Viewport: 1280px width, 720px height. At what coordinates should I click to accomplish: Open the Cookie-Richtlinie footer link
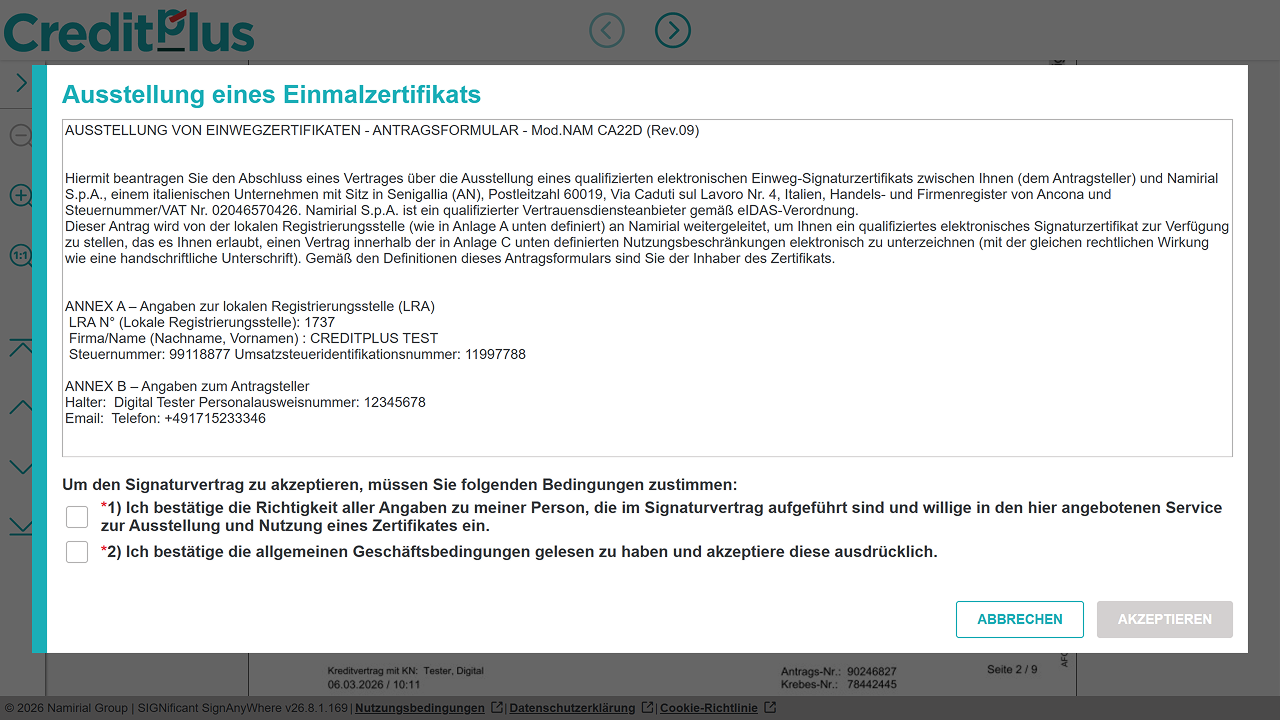tap(709, 708)
